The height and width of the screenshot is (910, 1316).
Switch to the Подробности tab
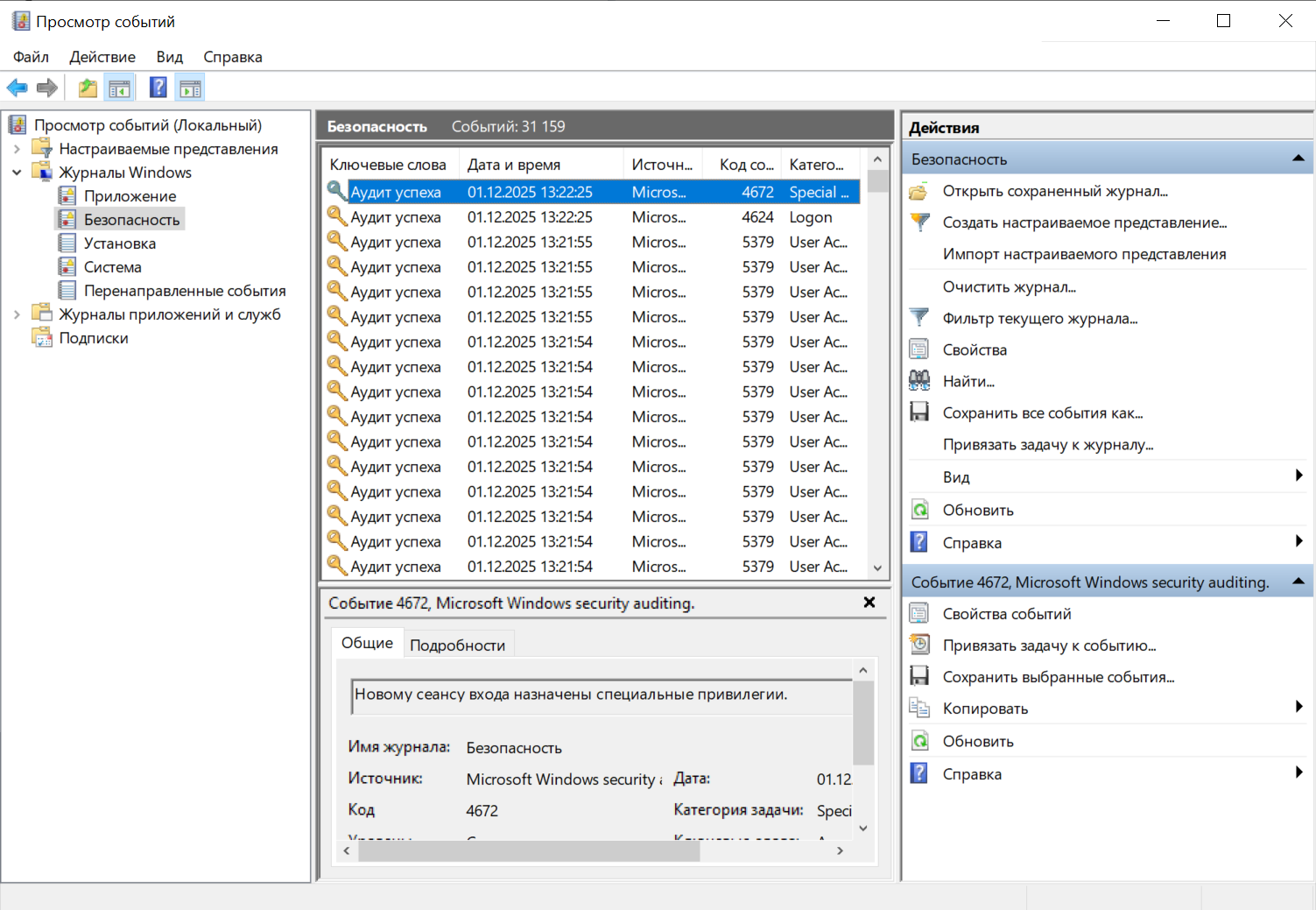457,645
